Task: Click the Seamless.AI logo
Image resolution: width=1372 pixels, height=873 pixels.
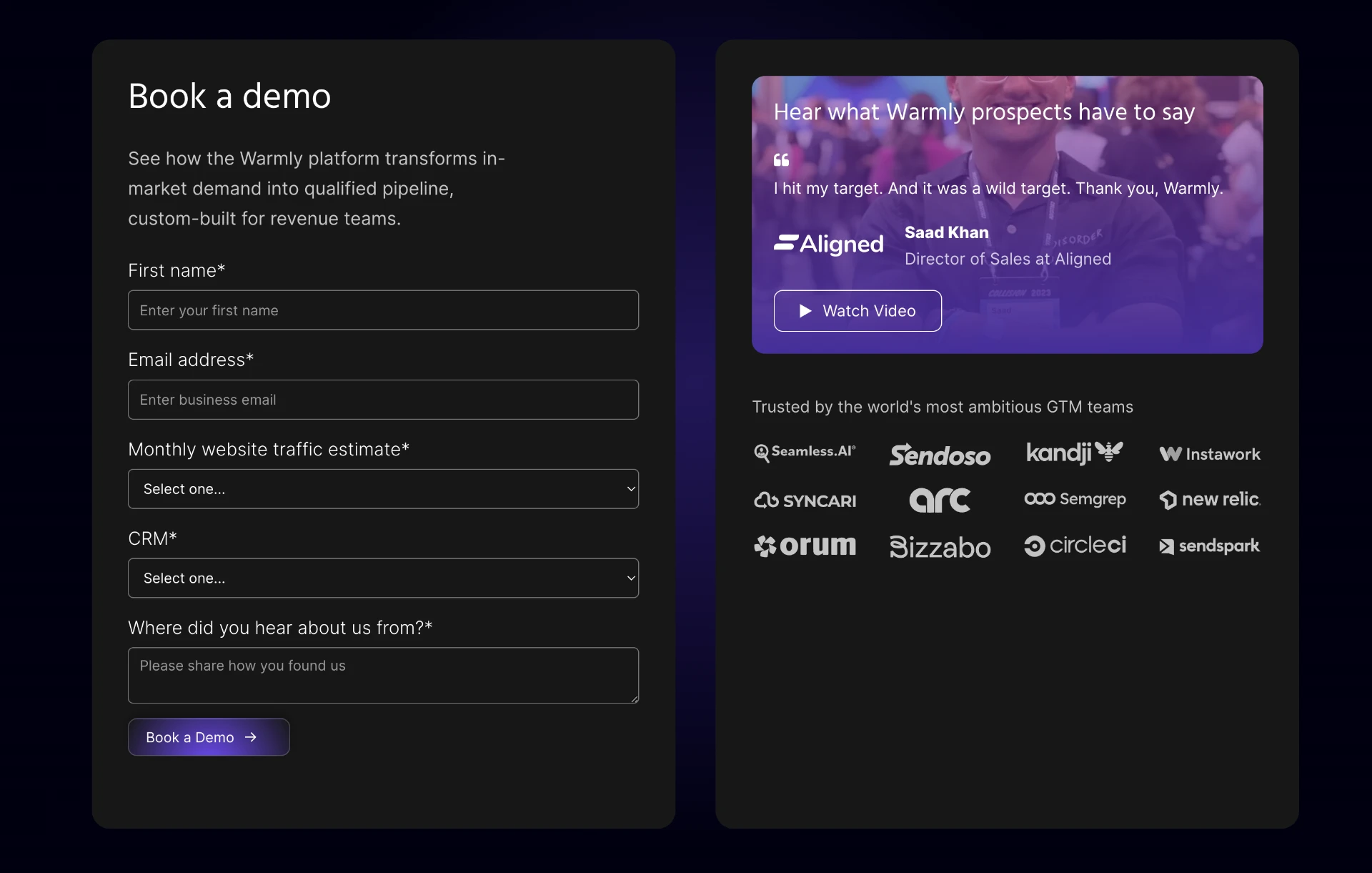Action: (805, 453)
